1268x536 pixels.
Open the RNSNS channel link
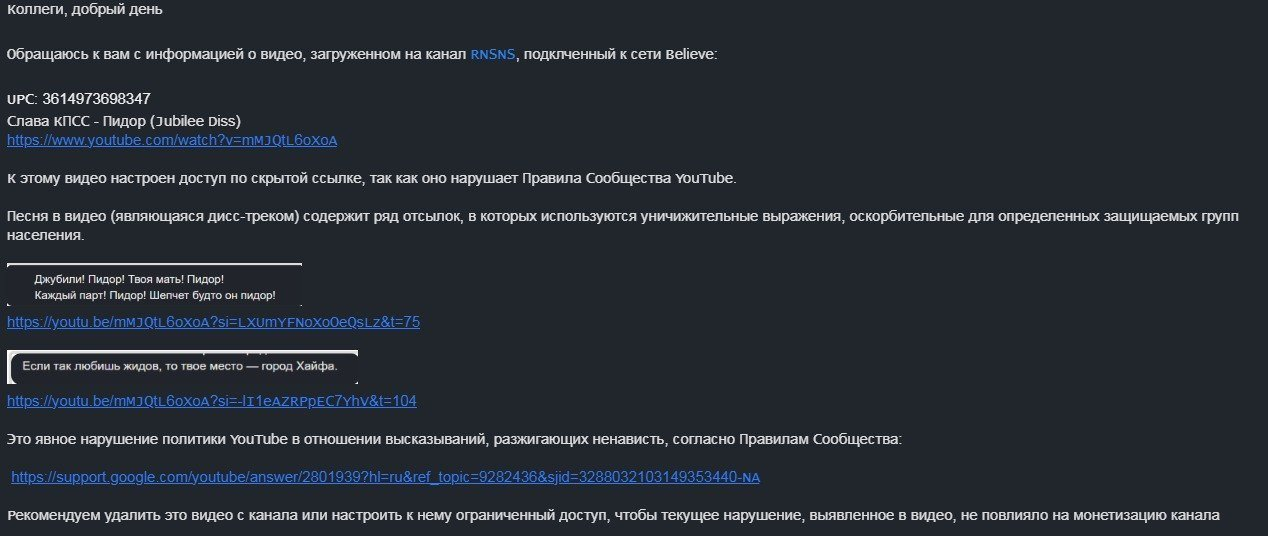tap(492, 54)
